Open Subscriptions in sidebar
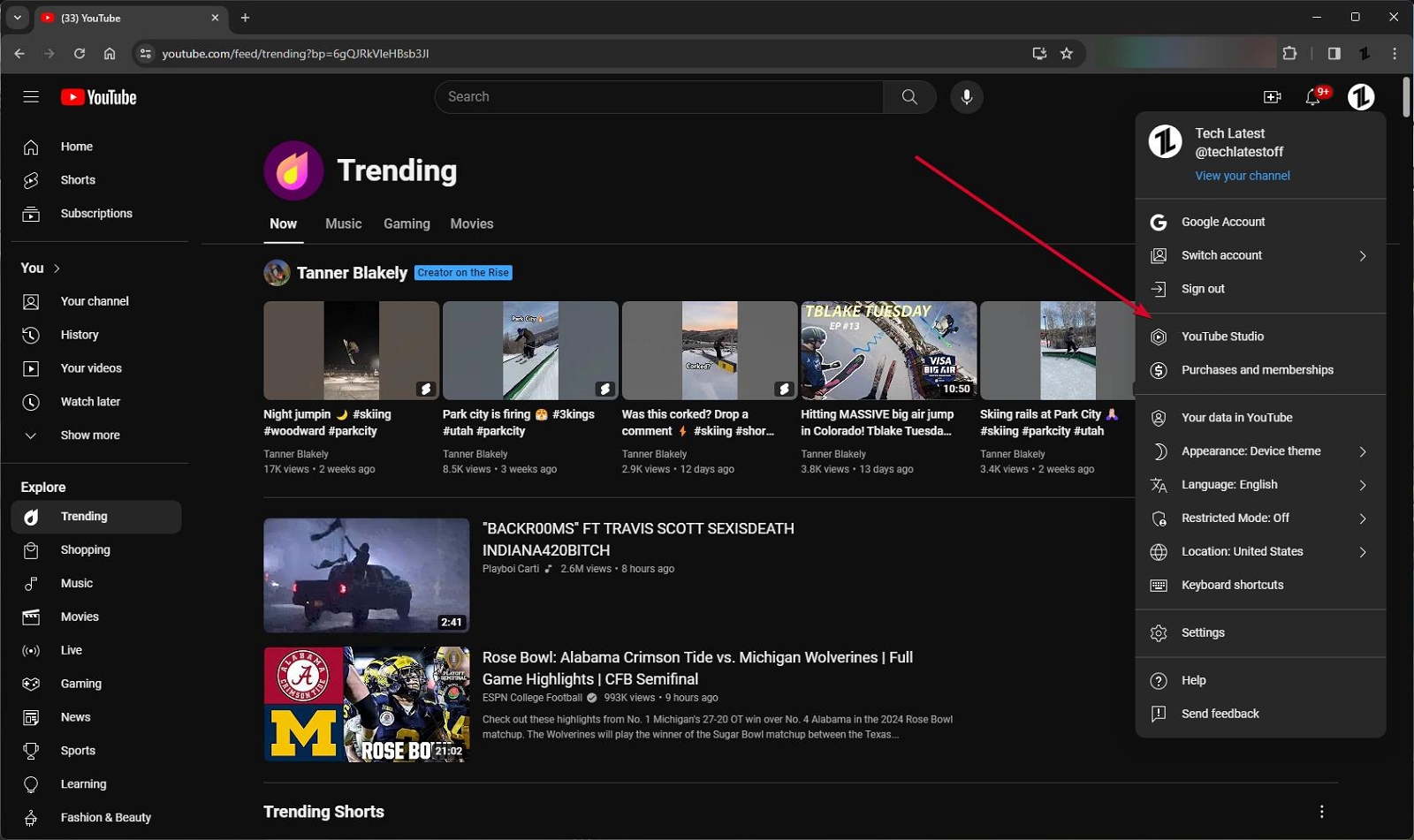Screen dimensions: 1414x840 (95, 214)
